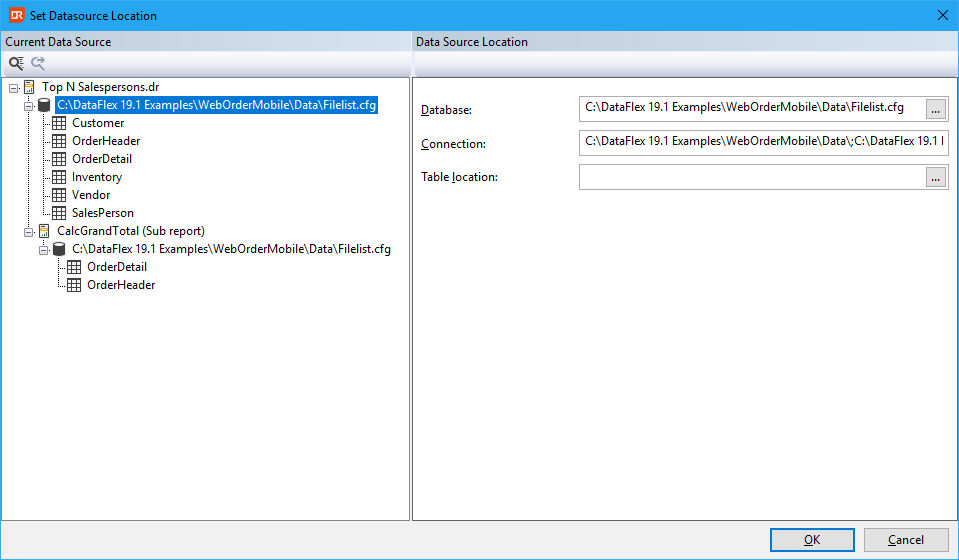Screen dimensions: 959x560
Task: Click the Data Source Location header
Action: click(472, 42)
